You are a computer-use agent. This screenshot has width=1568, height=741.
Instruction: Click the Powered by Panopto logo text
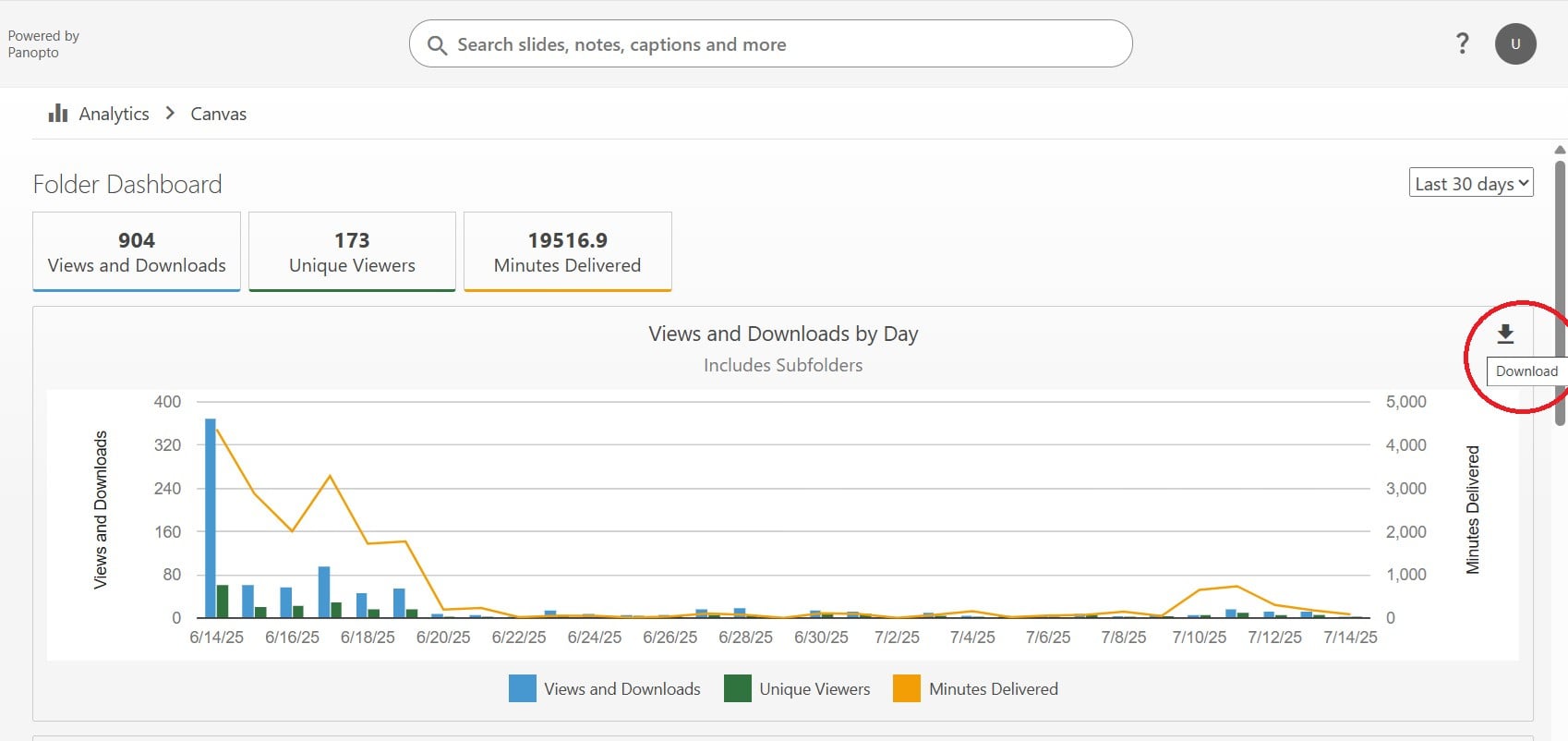43,44
